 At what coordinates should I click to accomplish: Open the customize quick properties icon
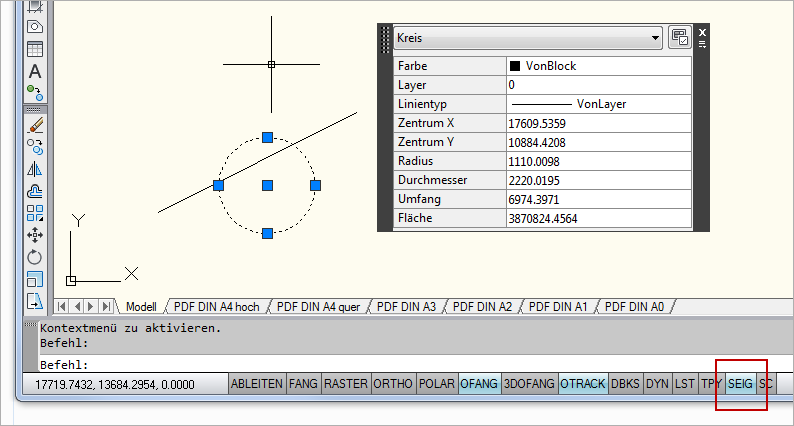pos(679,38)
